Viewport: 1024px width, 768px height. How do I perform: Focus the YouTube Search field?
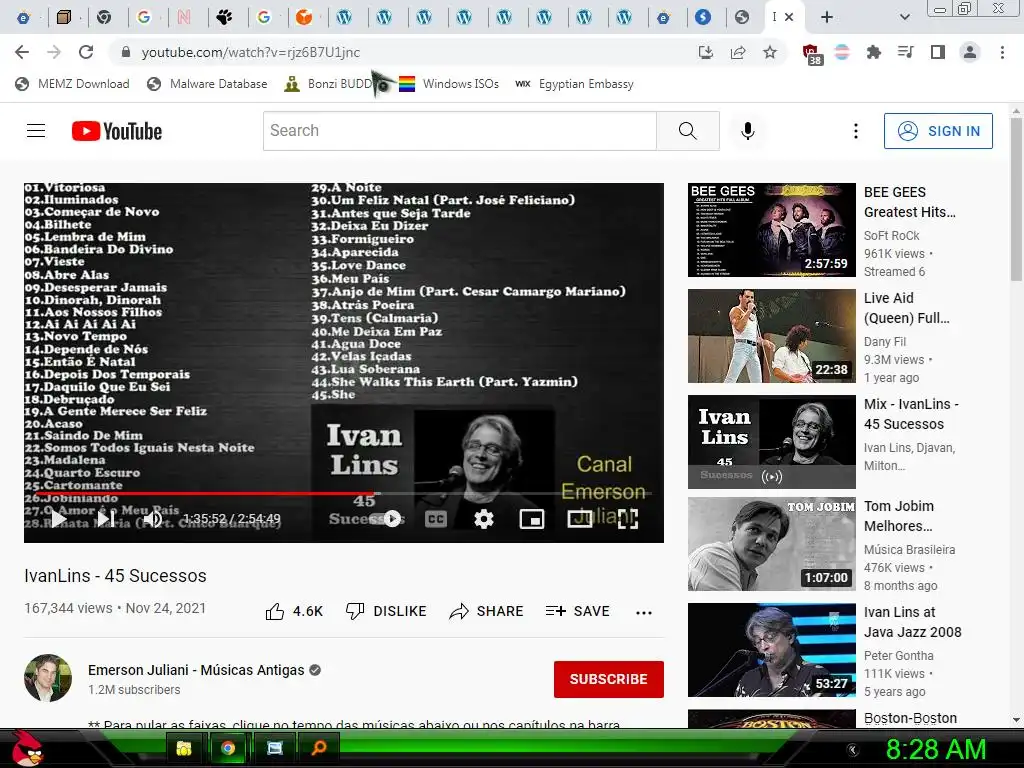460,131
